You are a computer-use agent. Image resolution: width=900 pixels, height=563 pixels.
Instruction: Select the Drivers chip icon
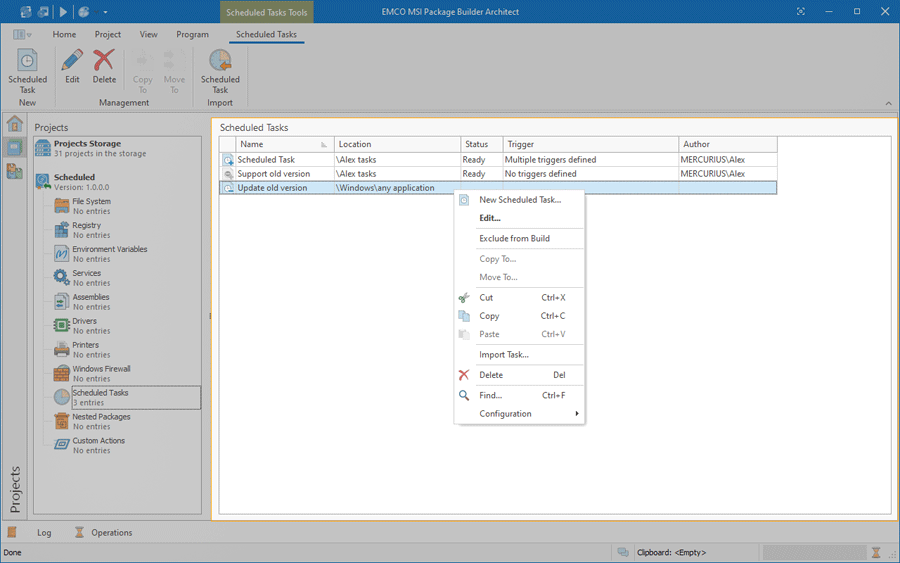(x=61, y=325)
